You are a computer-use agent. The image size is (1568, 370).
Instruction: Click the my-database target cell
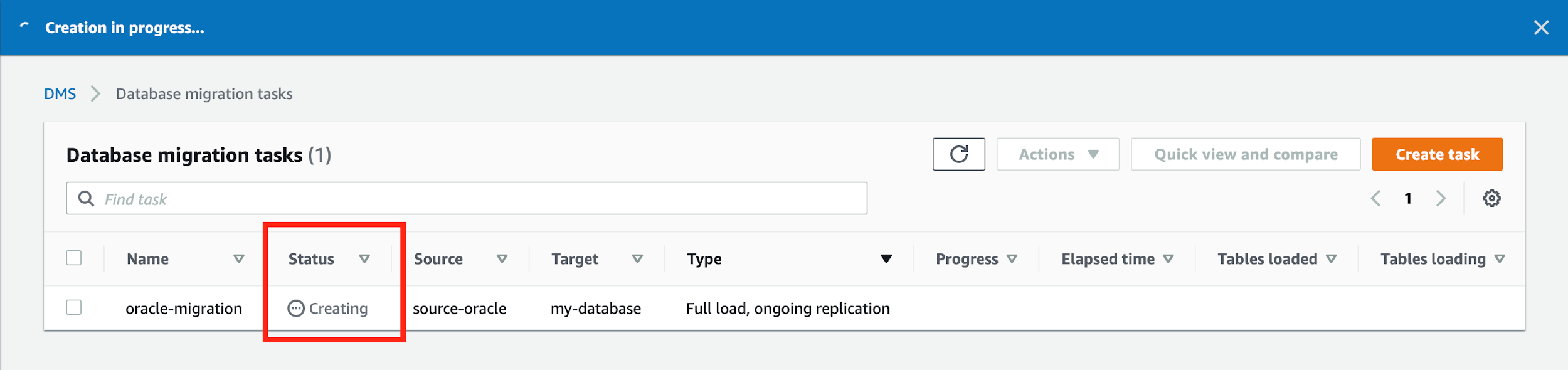(596, 309)
